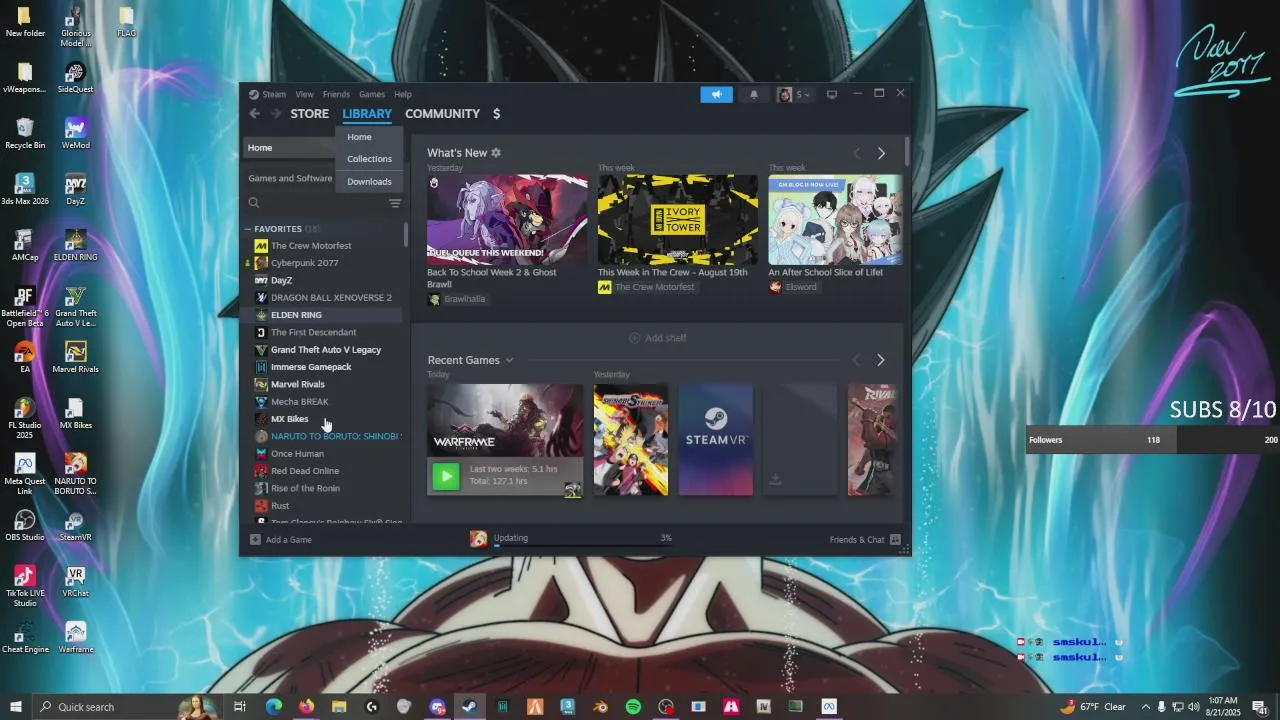Screen dimensions: 1280x720
Task: Click Blender icon in taskbar
Action: click(600, 707)
